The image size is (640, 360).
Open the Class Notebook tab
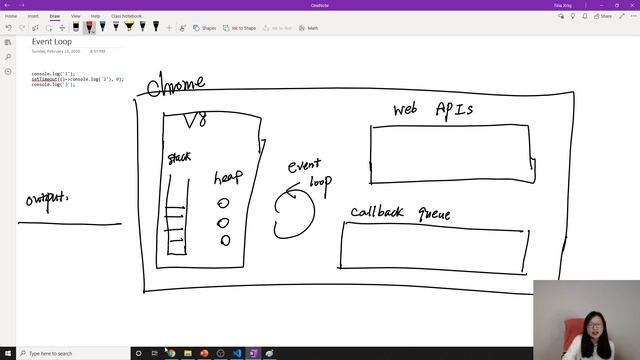(x=126, y=16)
